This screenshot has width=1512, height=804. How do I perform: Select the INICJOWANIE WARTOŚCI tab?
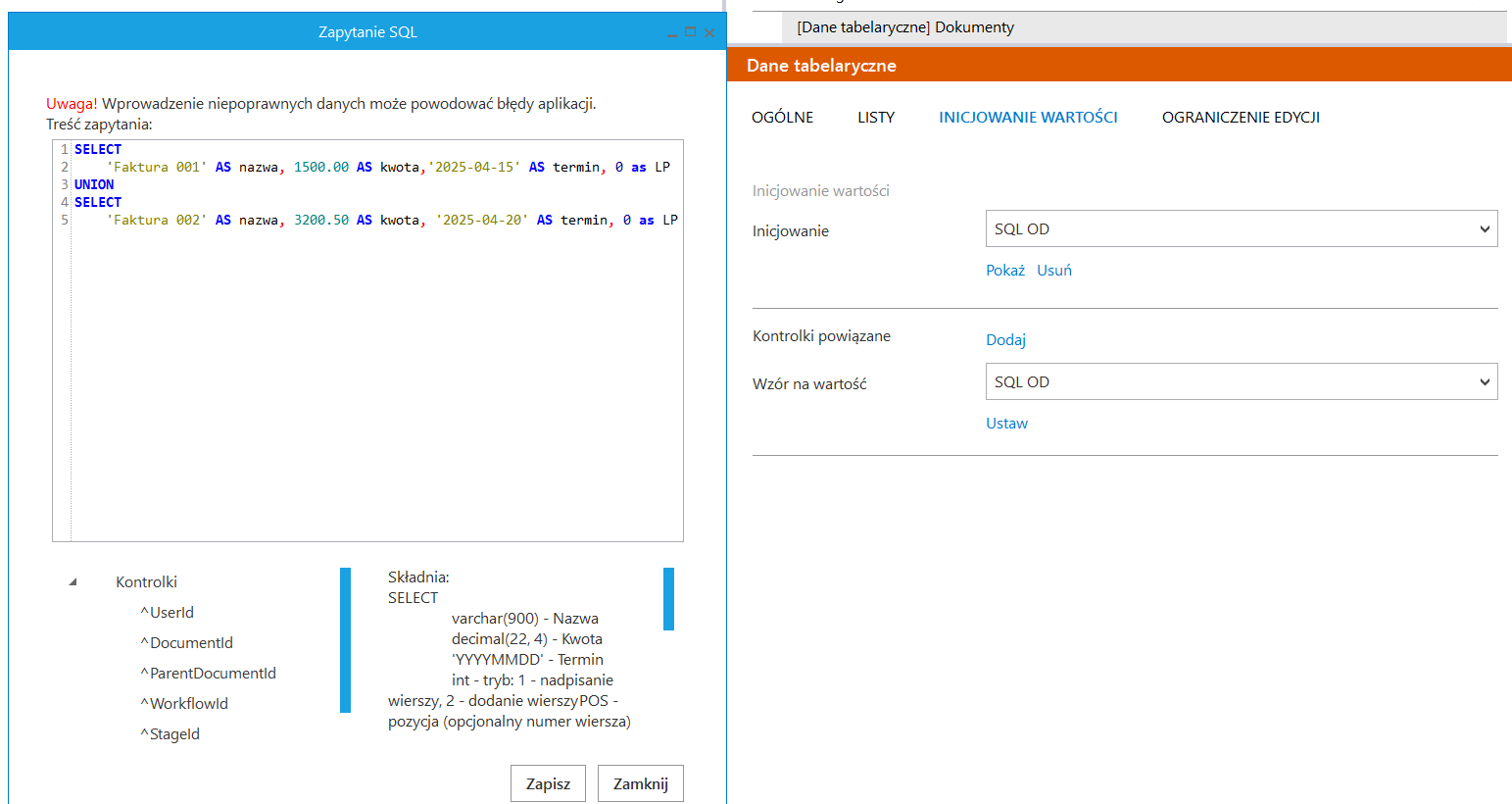point(1028,117)
